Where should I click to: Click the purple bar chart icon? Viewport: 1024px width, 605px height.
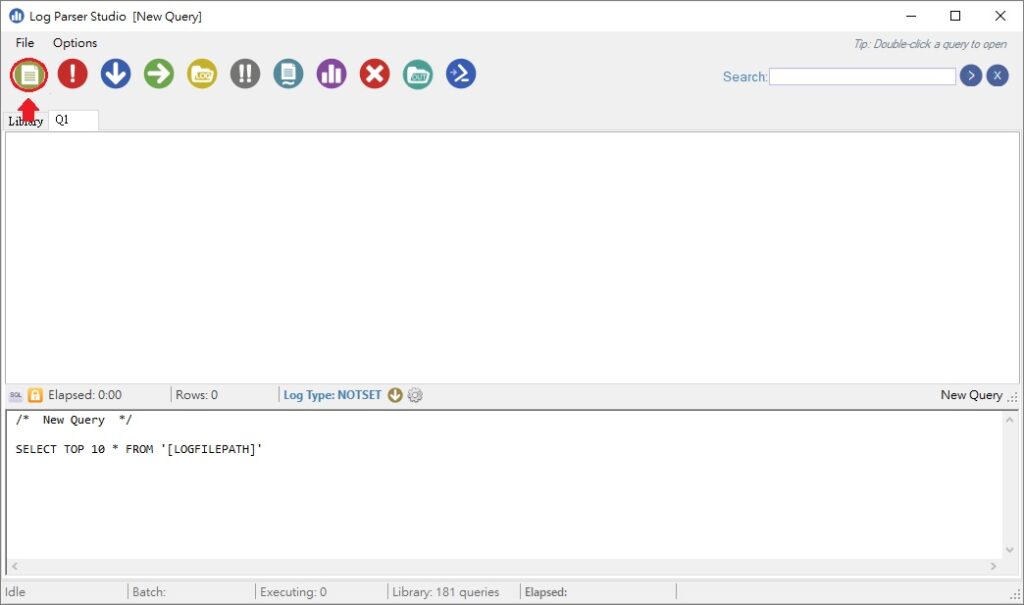(x=331, y=74)
